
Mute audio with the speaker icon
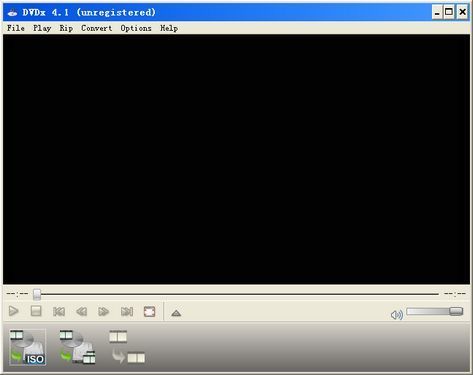pyautogui.click(x=397, y=314)
